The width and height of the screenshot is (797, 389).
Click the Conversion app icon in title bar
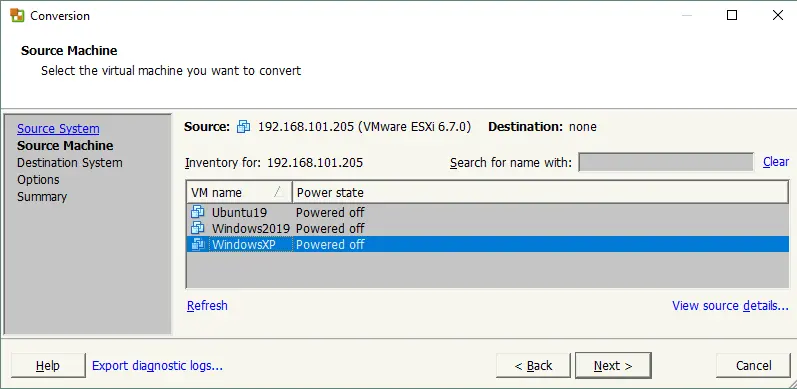[17, 15]
